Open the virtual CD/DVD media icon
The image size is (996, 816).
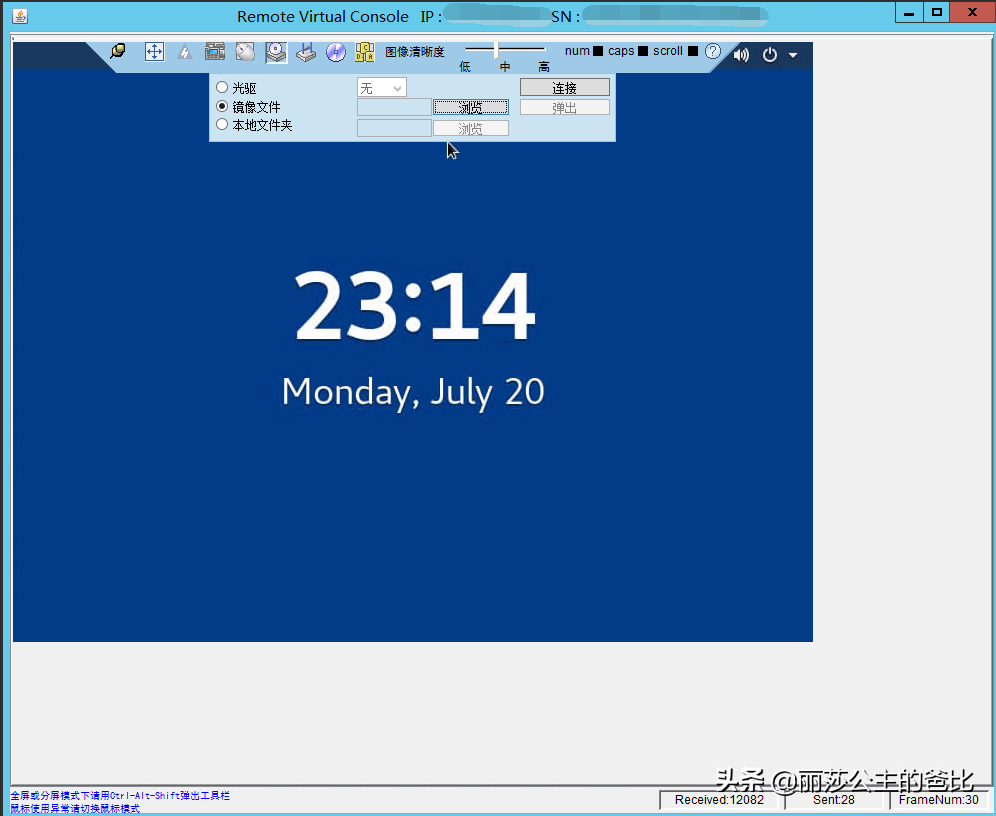[276, 52]
